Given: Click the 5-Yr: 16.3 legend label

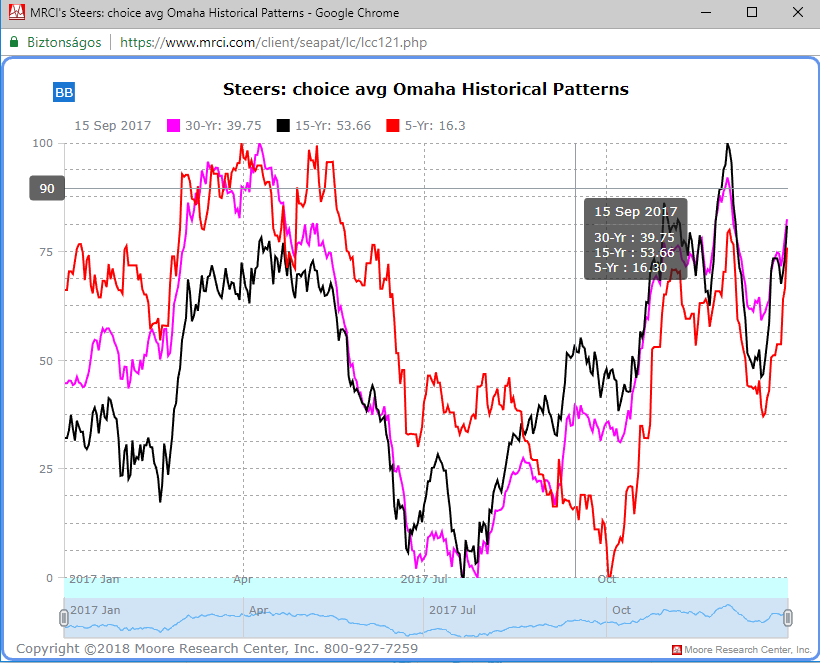Looking at the screenshot, I should (435, 125).
